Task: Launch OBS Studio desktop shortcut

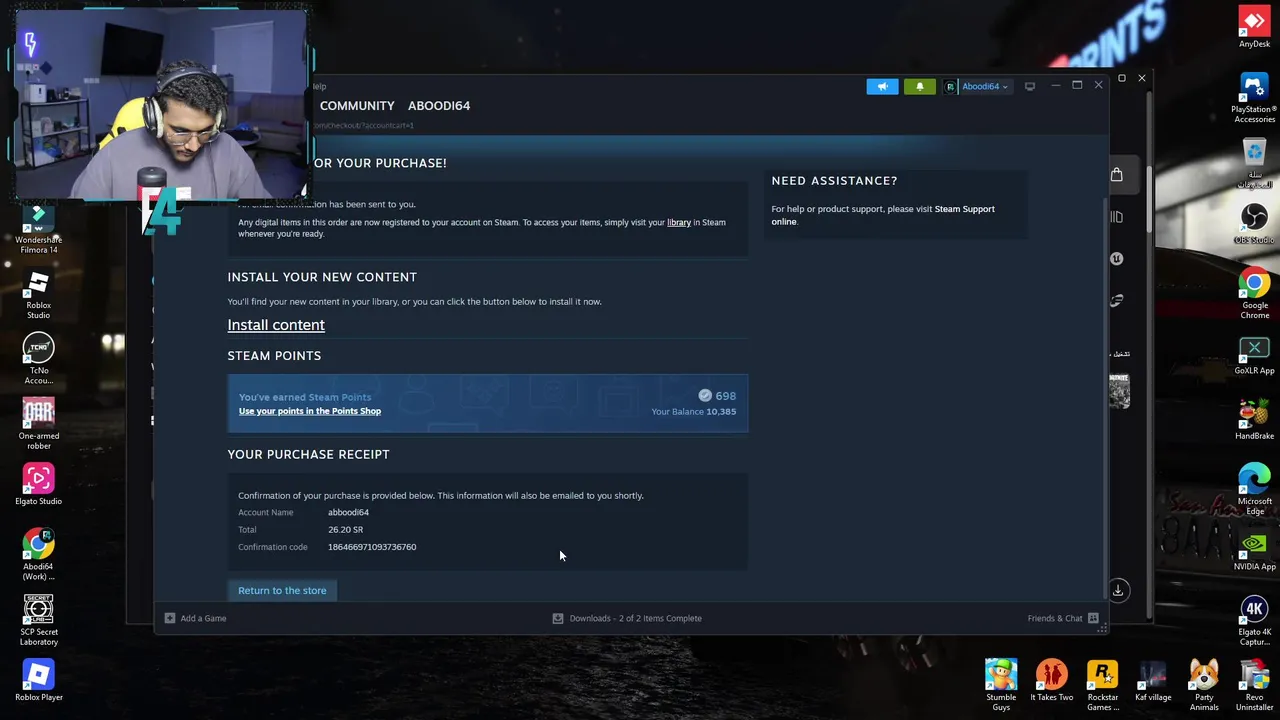Action: click(1254, 223)
